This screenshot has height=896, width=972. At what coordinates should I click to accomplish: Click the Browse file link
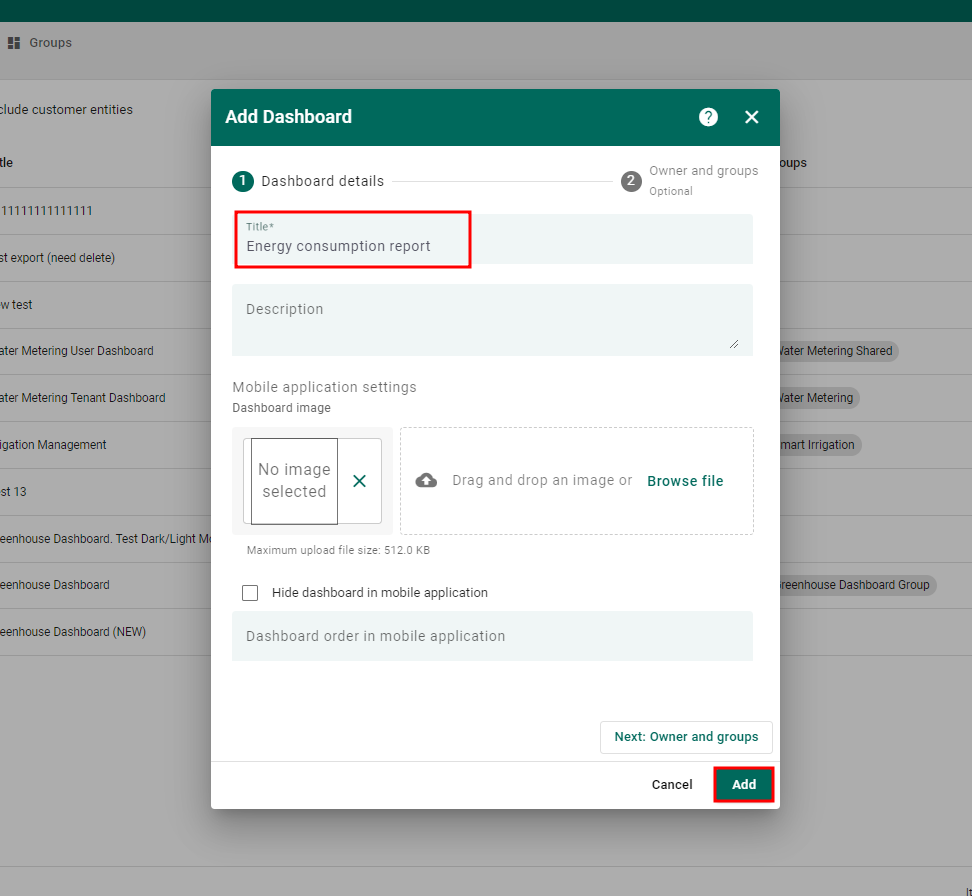point(685,481)
